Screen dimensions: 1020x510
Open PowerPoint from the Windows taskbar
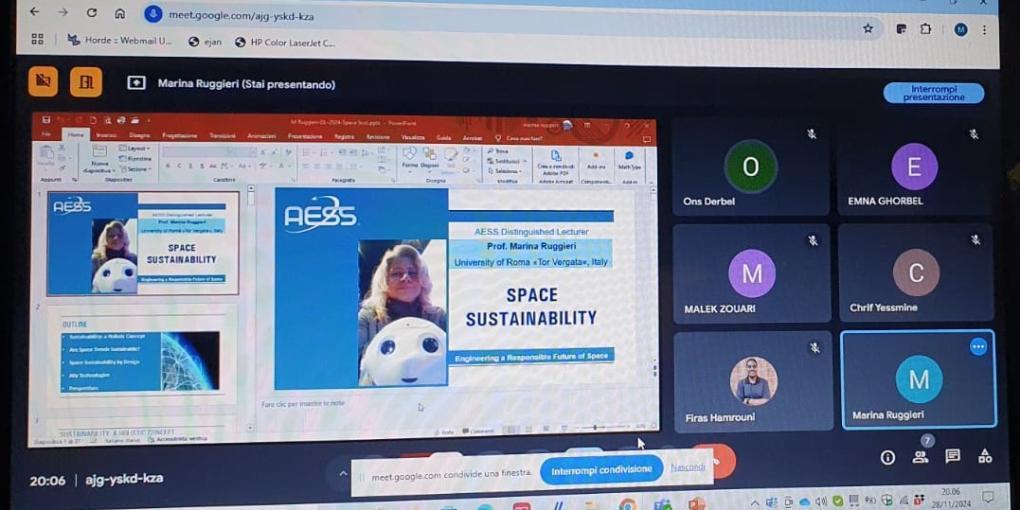[x=697, y=503]
